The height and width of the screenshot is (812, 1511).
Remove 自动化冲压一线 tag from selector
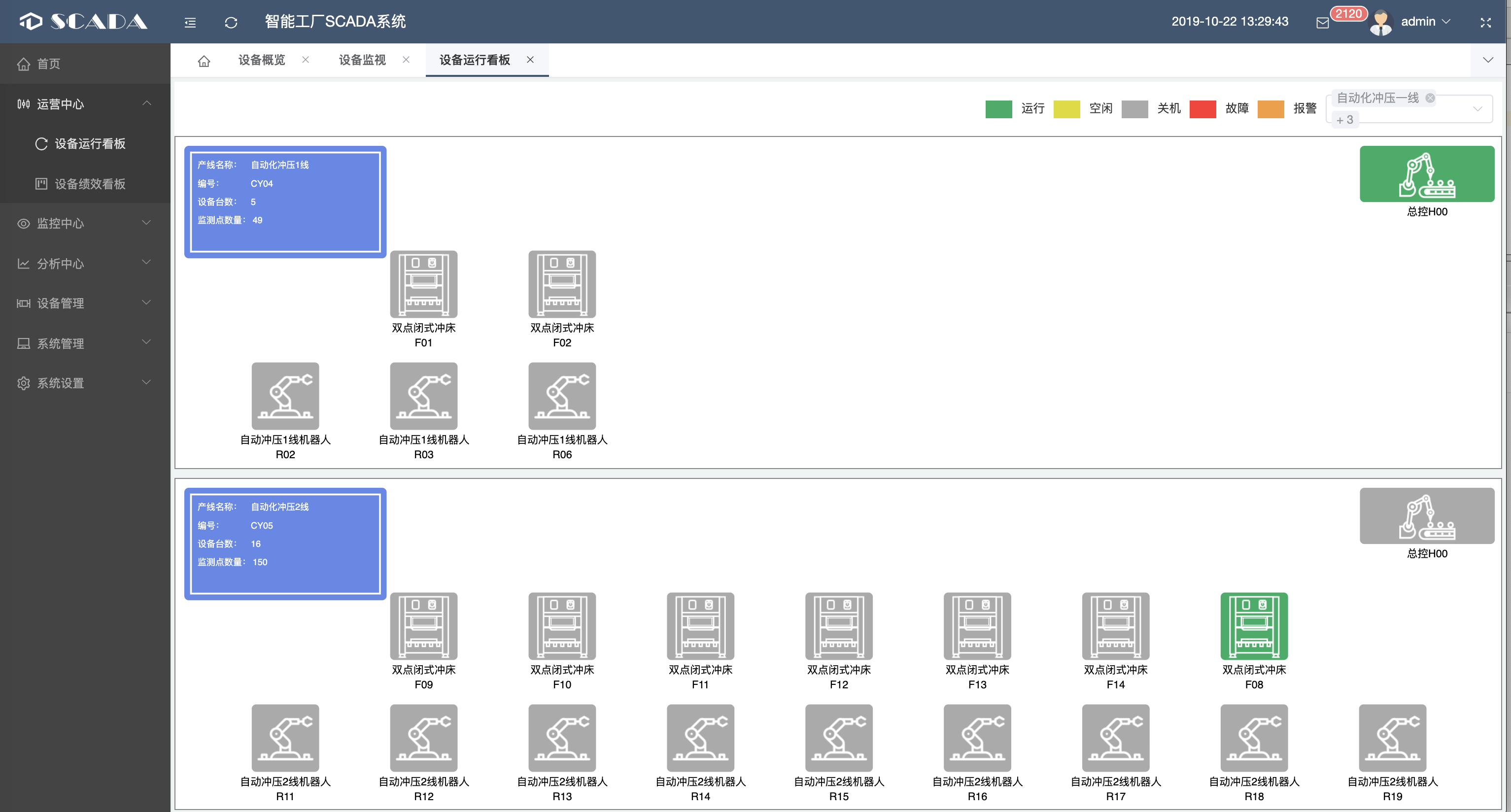(x=1430, y=98)
